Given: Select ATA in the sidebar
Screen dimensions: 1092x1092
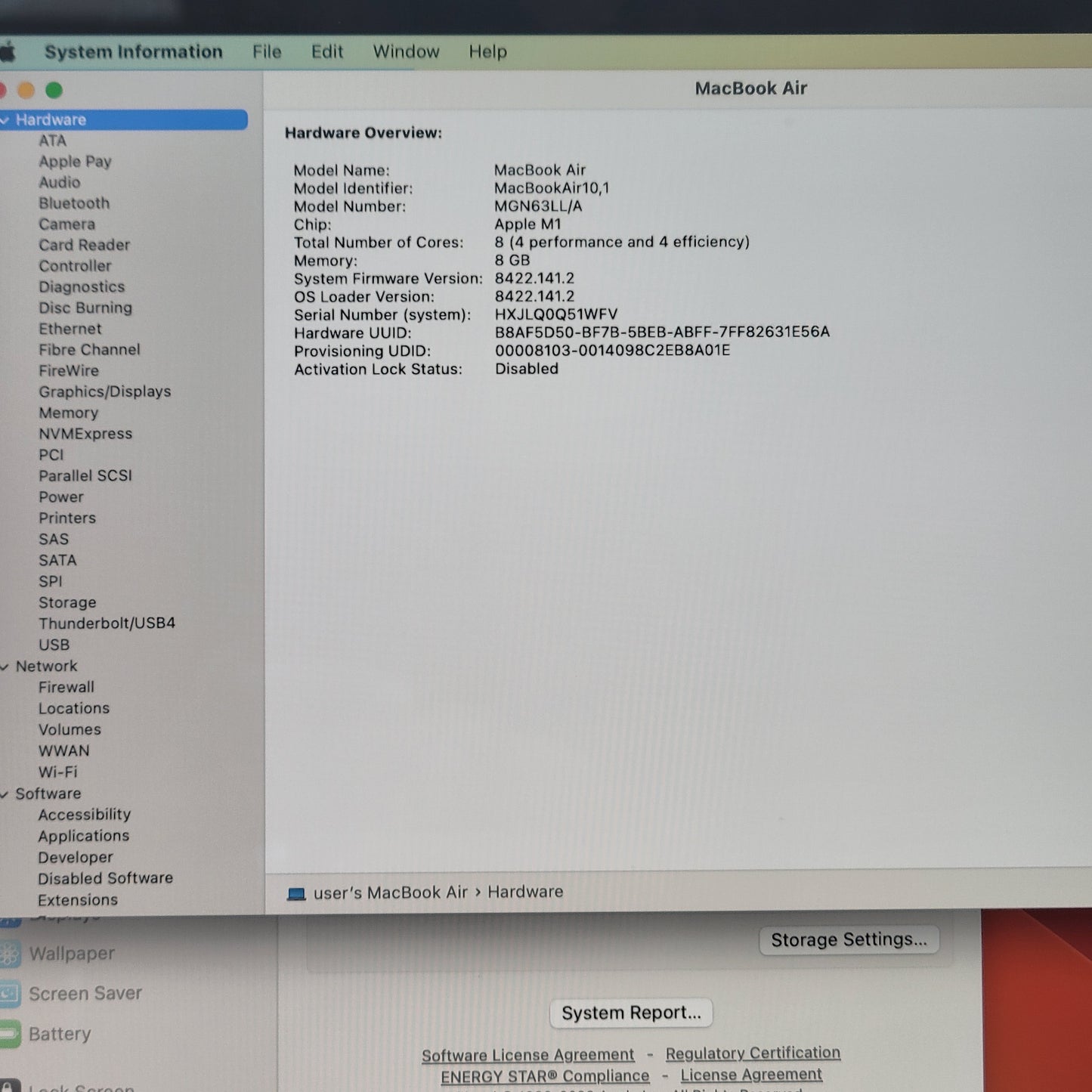Looking at the screenshot, I should 53,141.
